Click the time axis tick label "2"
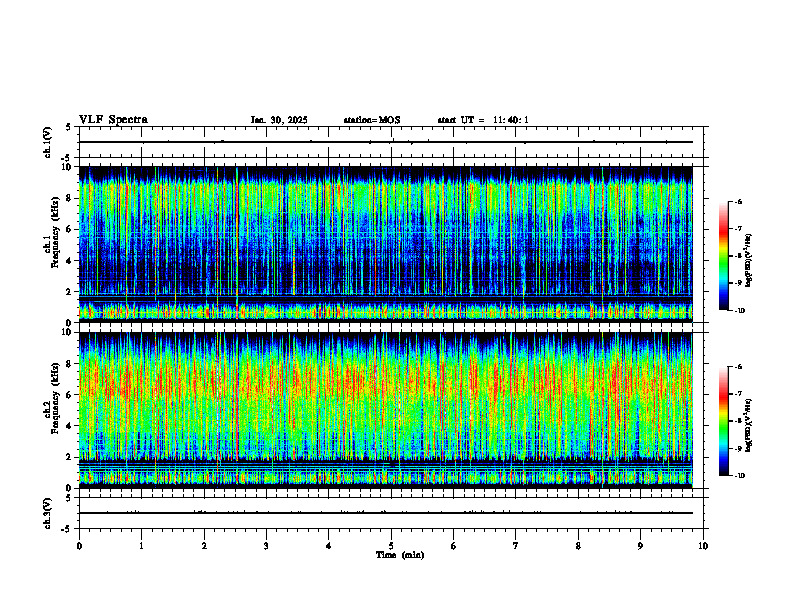The image size is (792, 612). coord(204,546)
